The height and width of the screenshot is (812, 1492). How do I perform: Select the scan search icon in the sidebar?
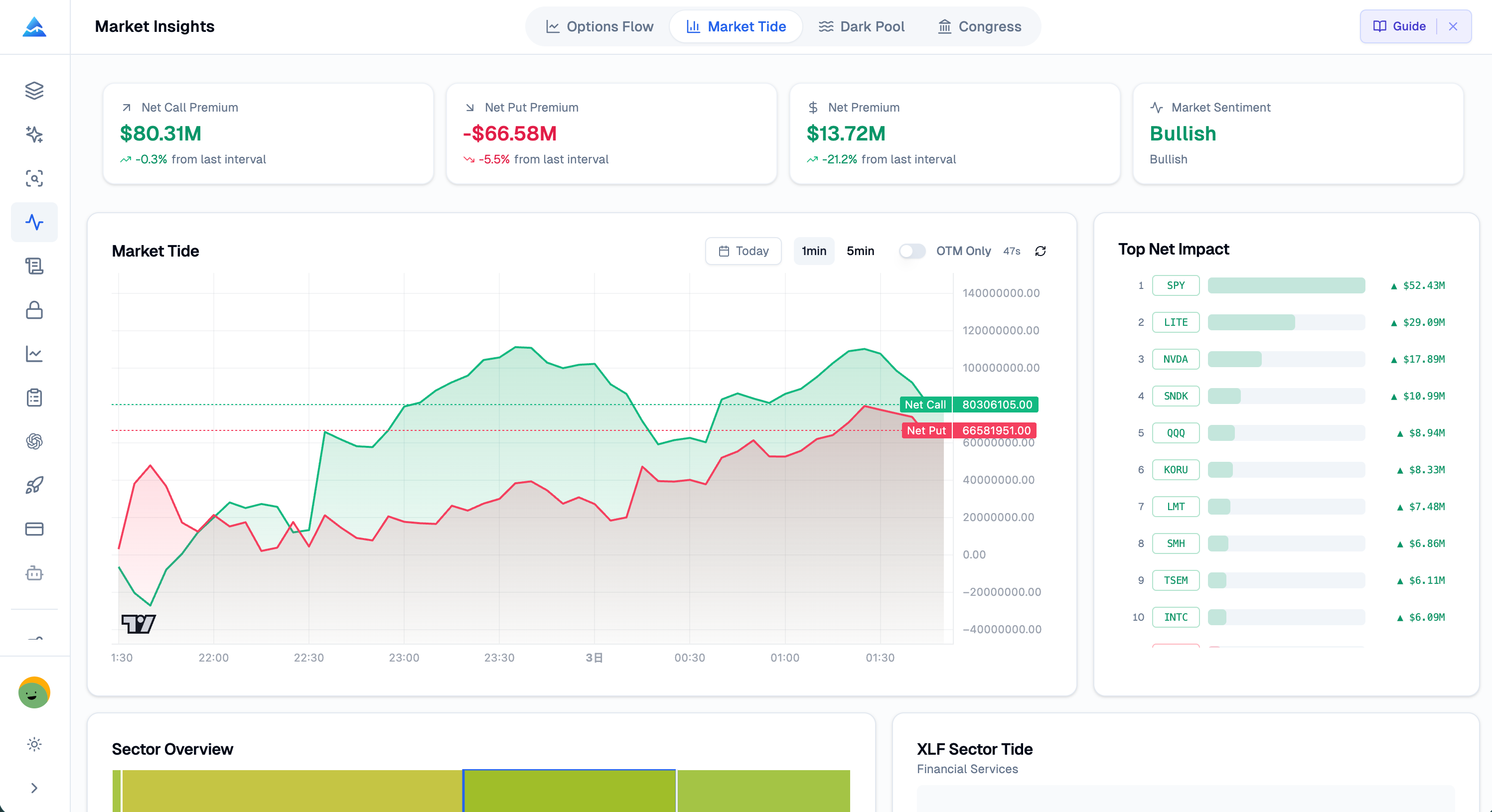point(34,178)
